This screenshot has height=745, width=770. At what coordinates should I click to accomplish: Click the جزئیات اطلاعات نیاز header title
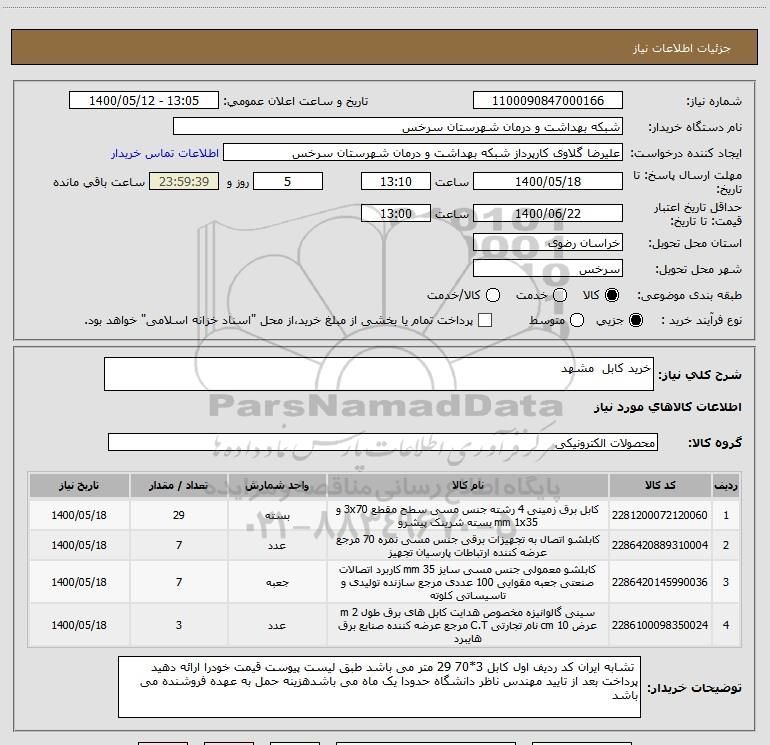(682, 48)
